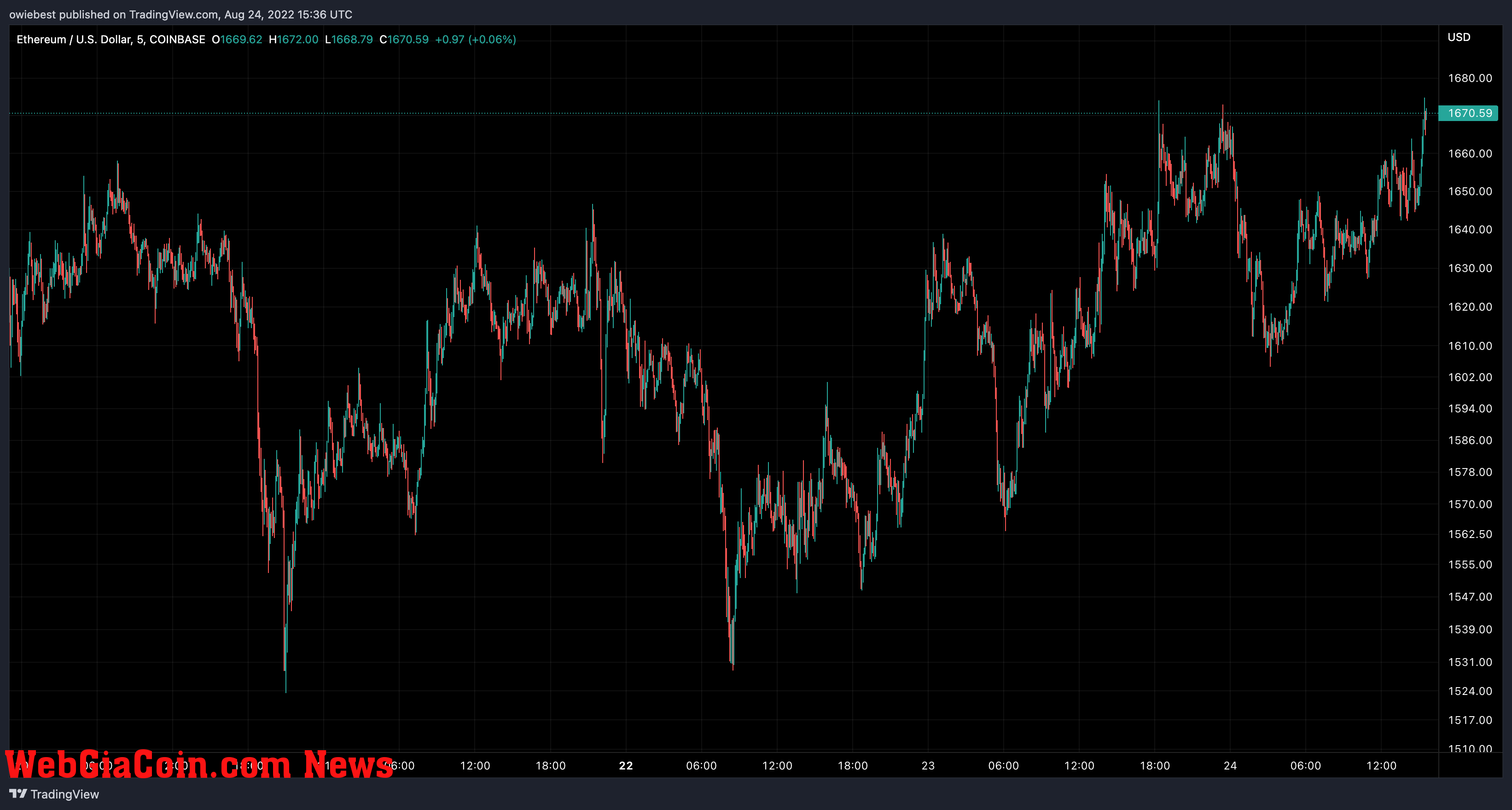Viewport: 1512px width, 810px height.
Task: Click the 1594.00 price axis label
Action: (1470, 408)
